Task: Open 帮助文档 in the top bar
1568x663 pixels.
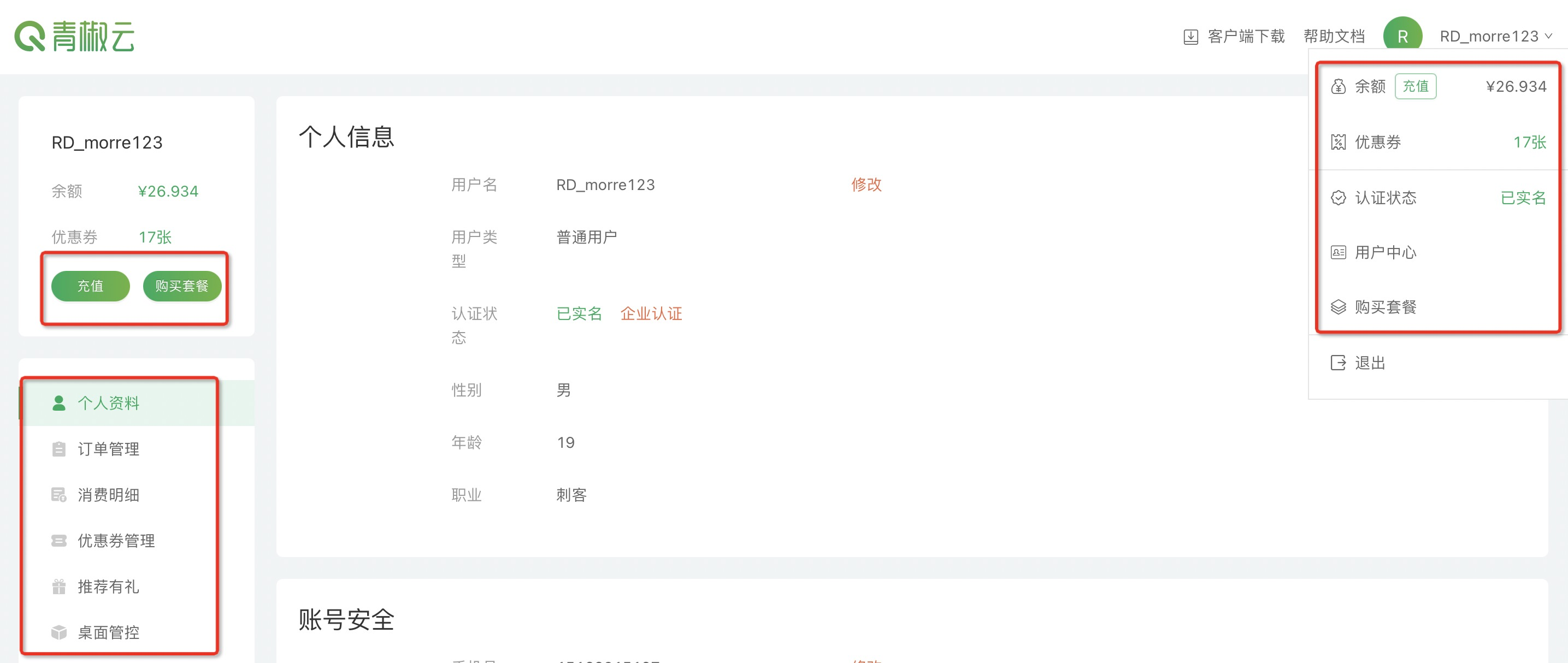Action: [x=1334, y=37]
